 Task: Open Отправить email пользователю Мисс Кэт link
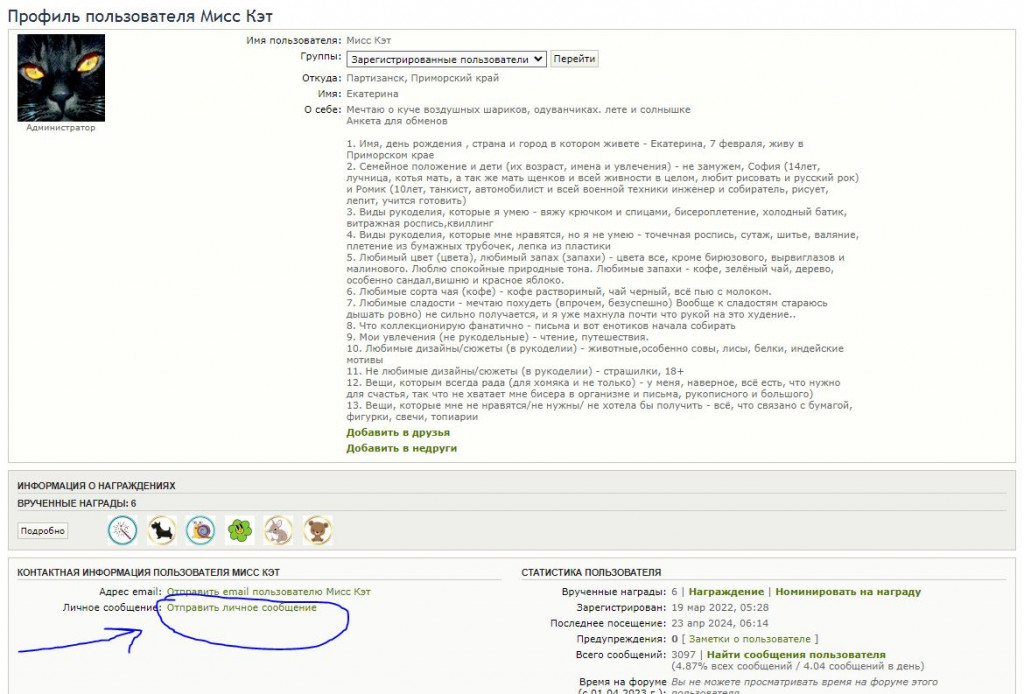268,592
